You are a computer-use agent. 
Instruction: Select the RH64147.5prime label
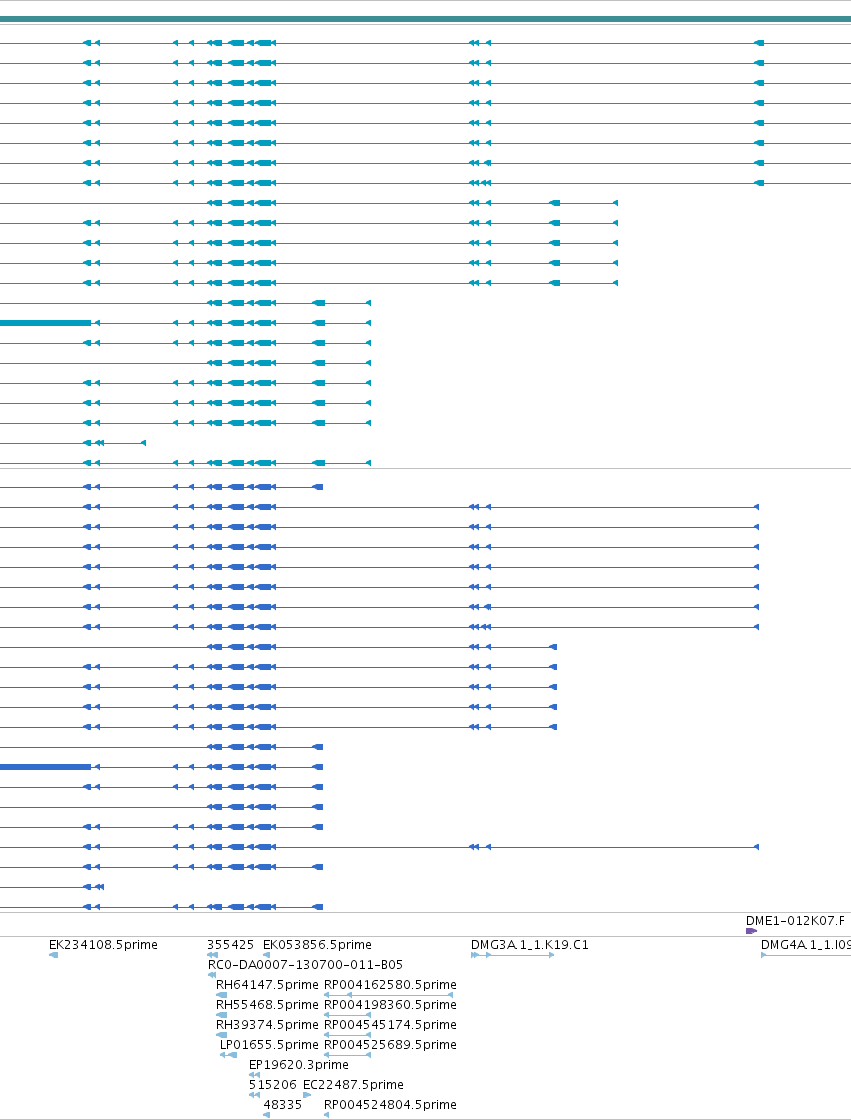[267, 984]
